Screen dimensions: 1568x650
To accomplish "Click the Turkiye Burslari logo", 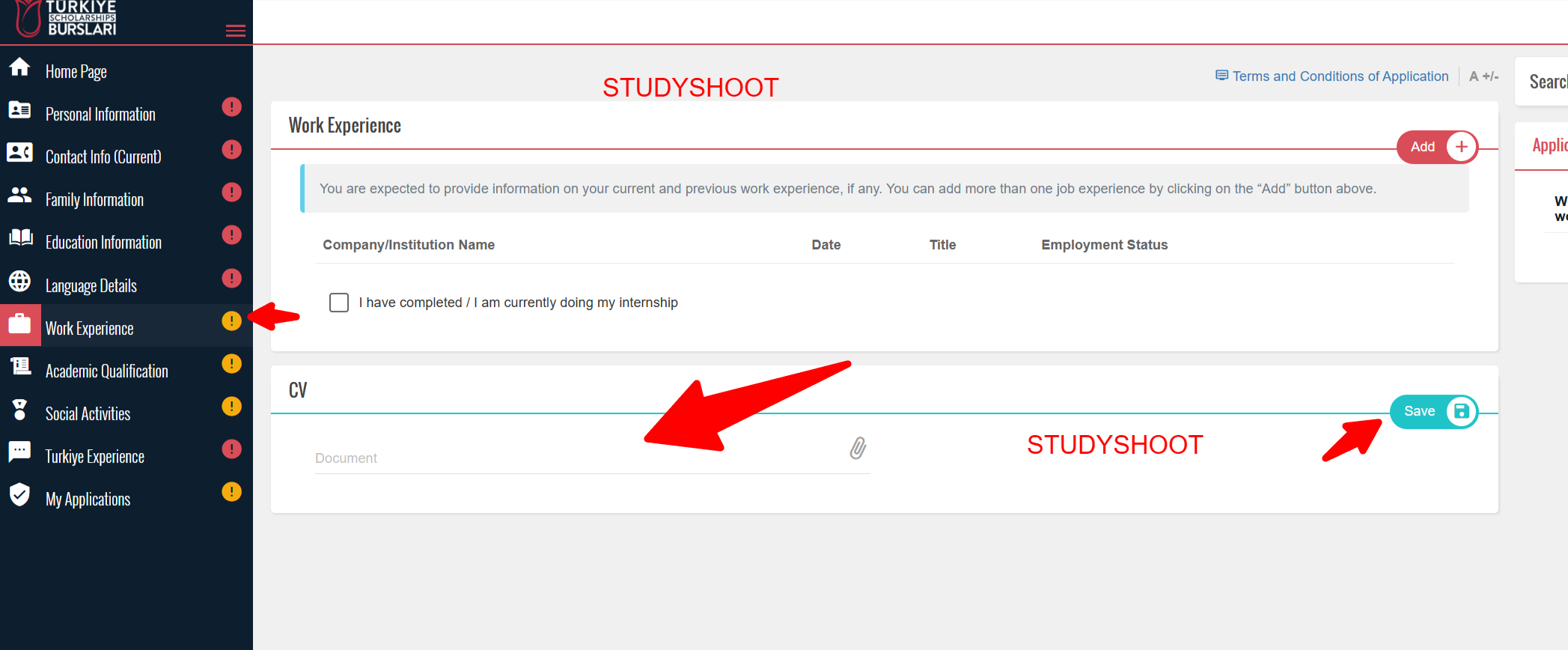I will (67, 19).
